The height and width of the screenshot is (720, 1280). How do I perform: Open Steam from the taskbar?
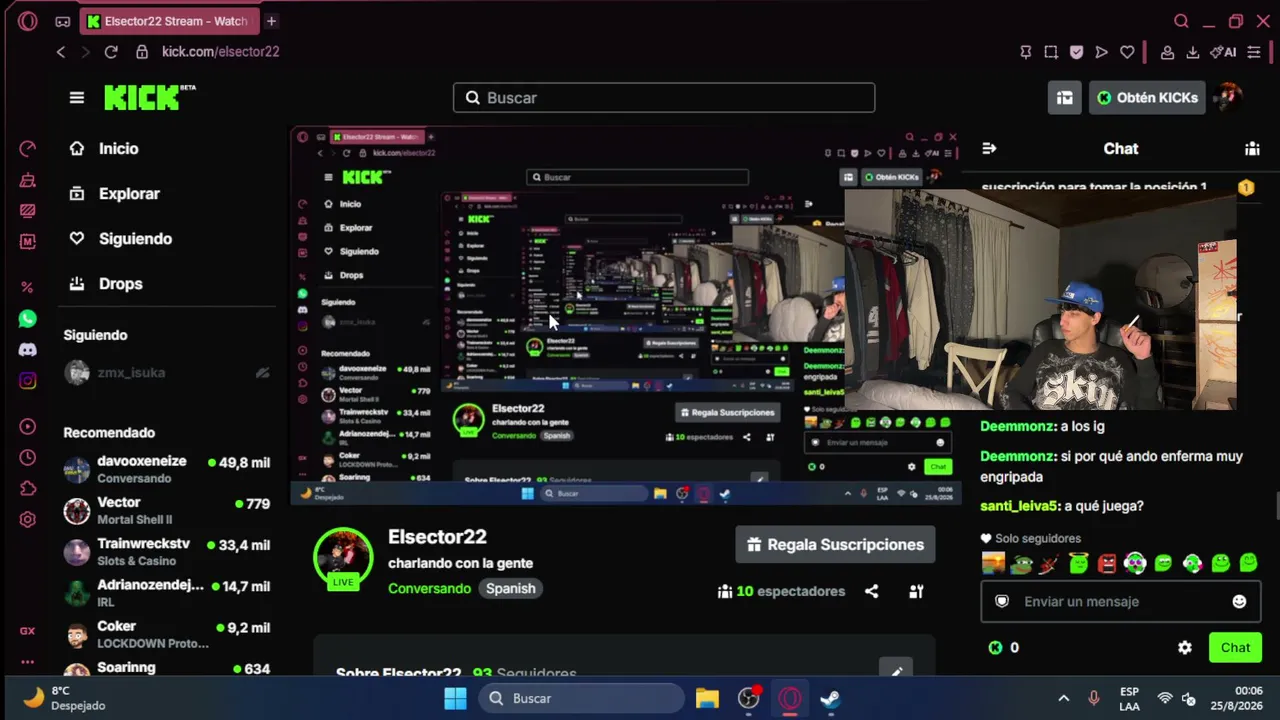[830, 698]
